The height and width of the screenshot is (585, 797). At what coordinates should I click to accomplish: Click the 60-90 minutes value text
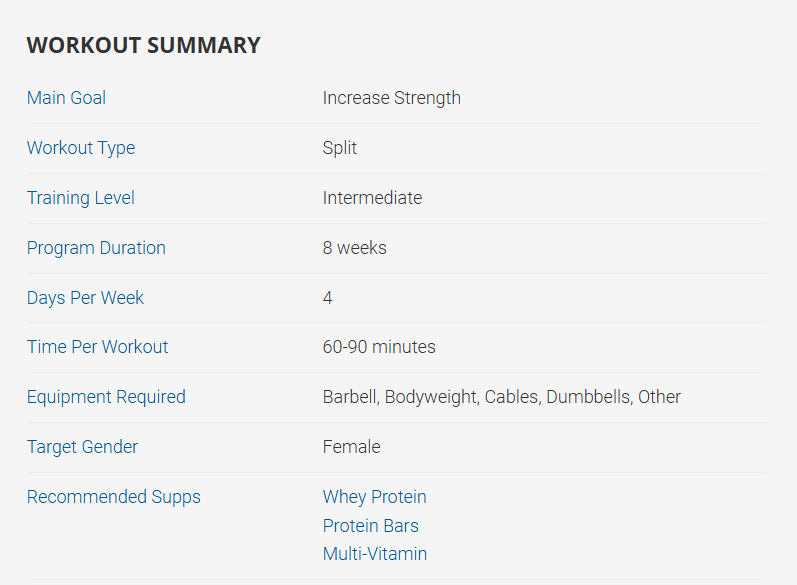379,347
